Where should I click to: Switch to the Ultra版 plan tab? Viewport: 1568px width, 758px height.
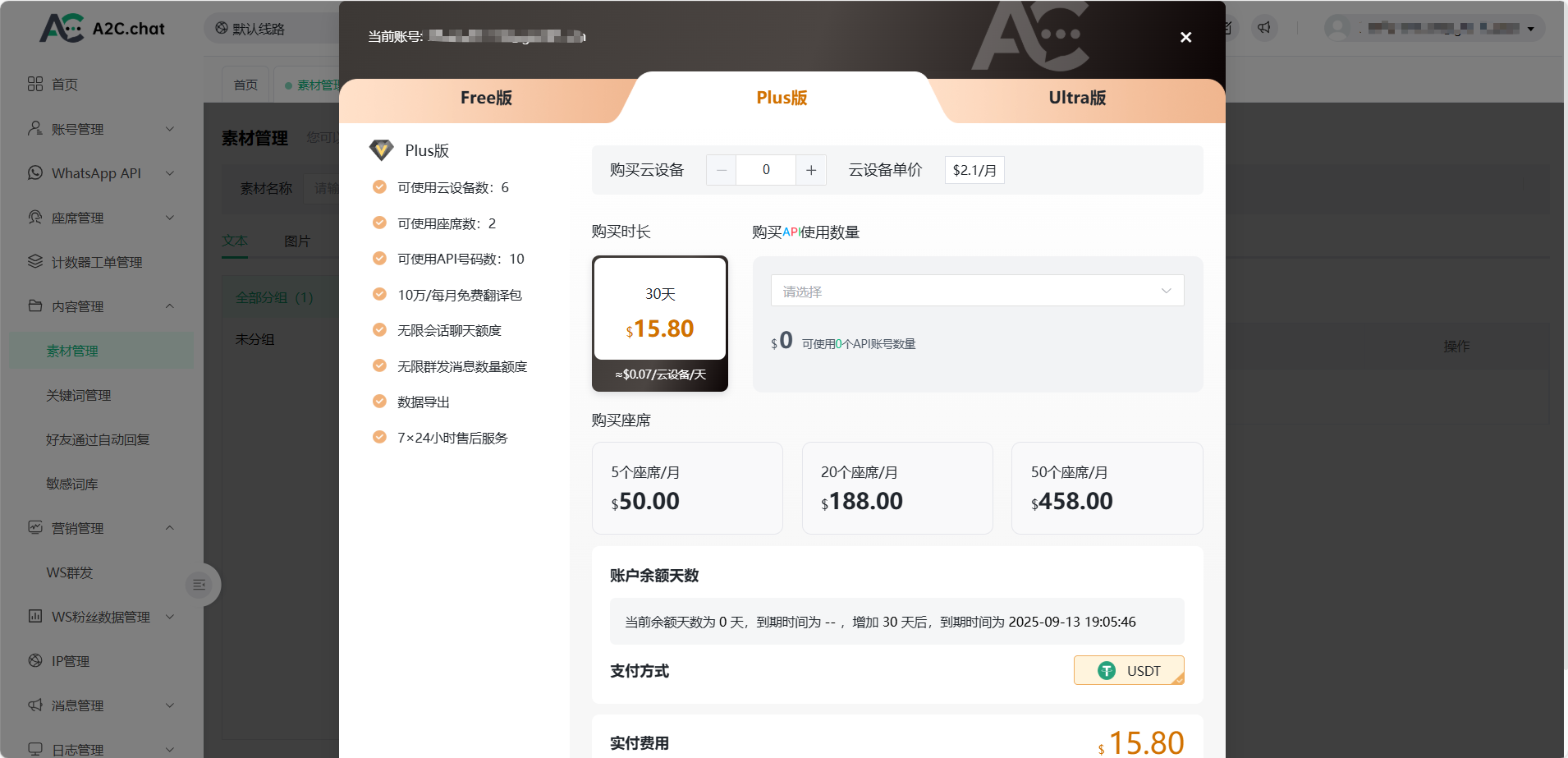click(x=1077, y=98)
